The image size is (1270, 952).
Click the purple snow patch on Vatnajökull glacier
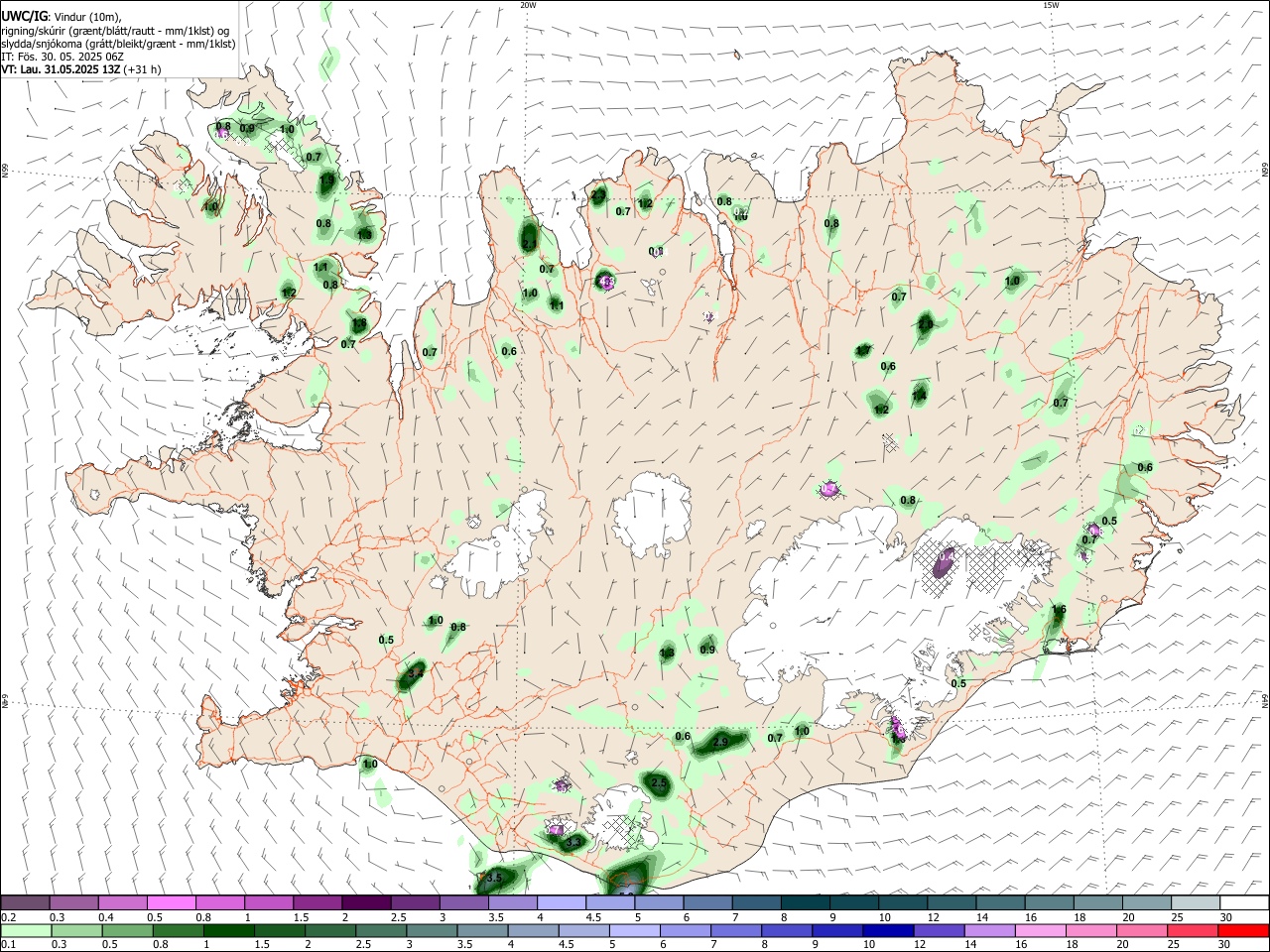(944, 563)
